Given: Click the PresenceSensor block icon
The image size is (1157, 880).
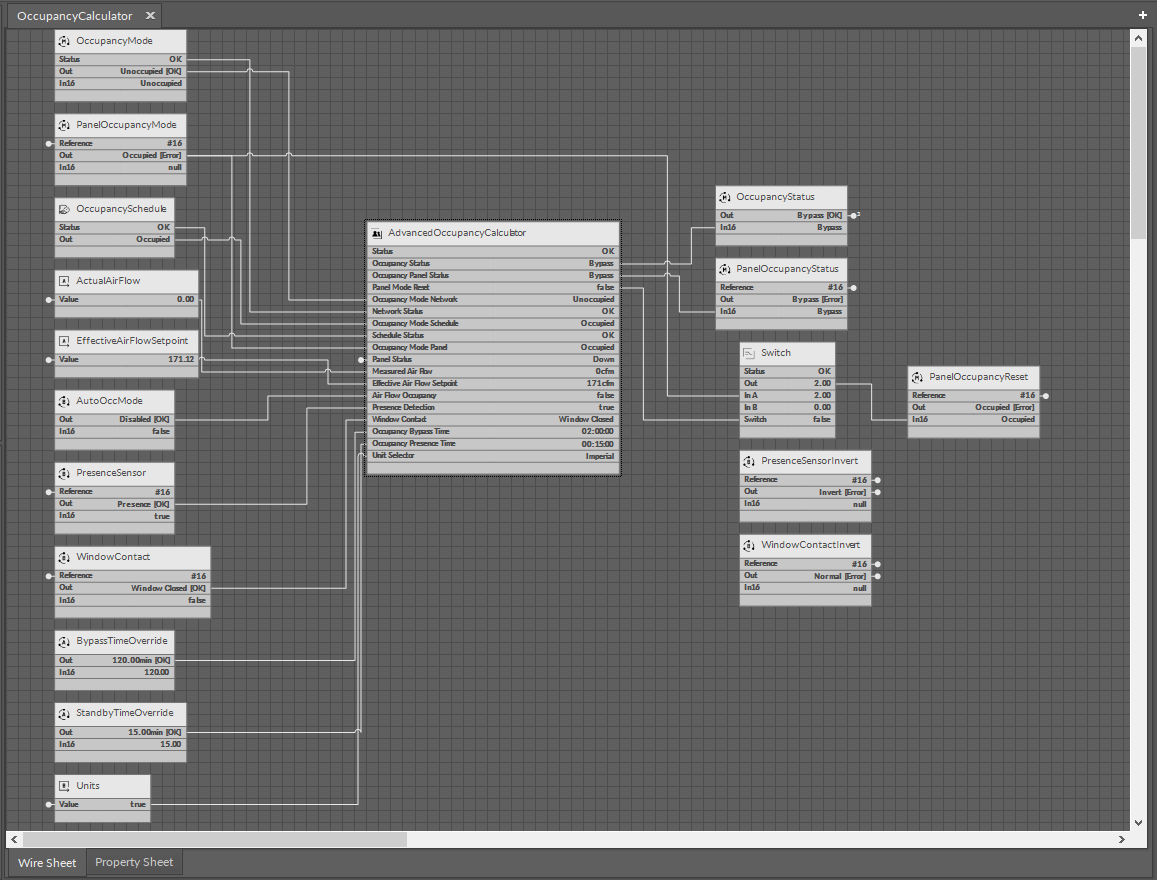Looking at the screenshot, I should tap(64, 473).
